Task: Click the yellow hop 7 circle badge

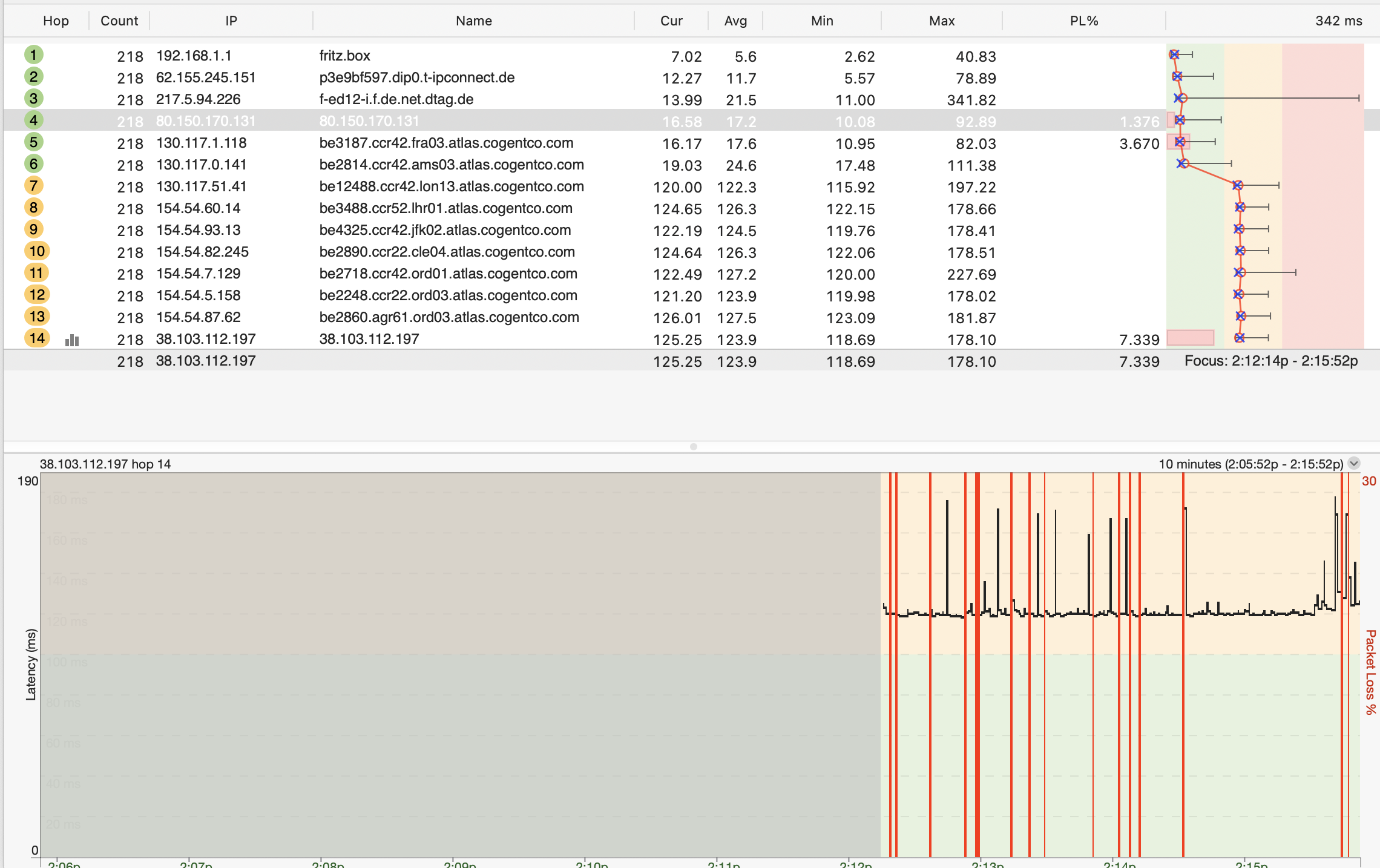Action: [34, 186]
